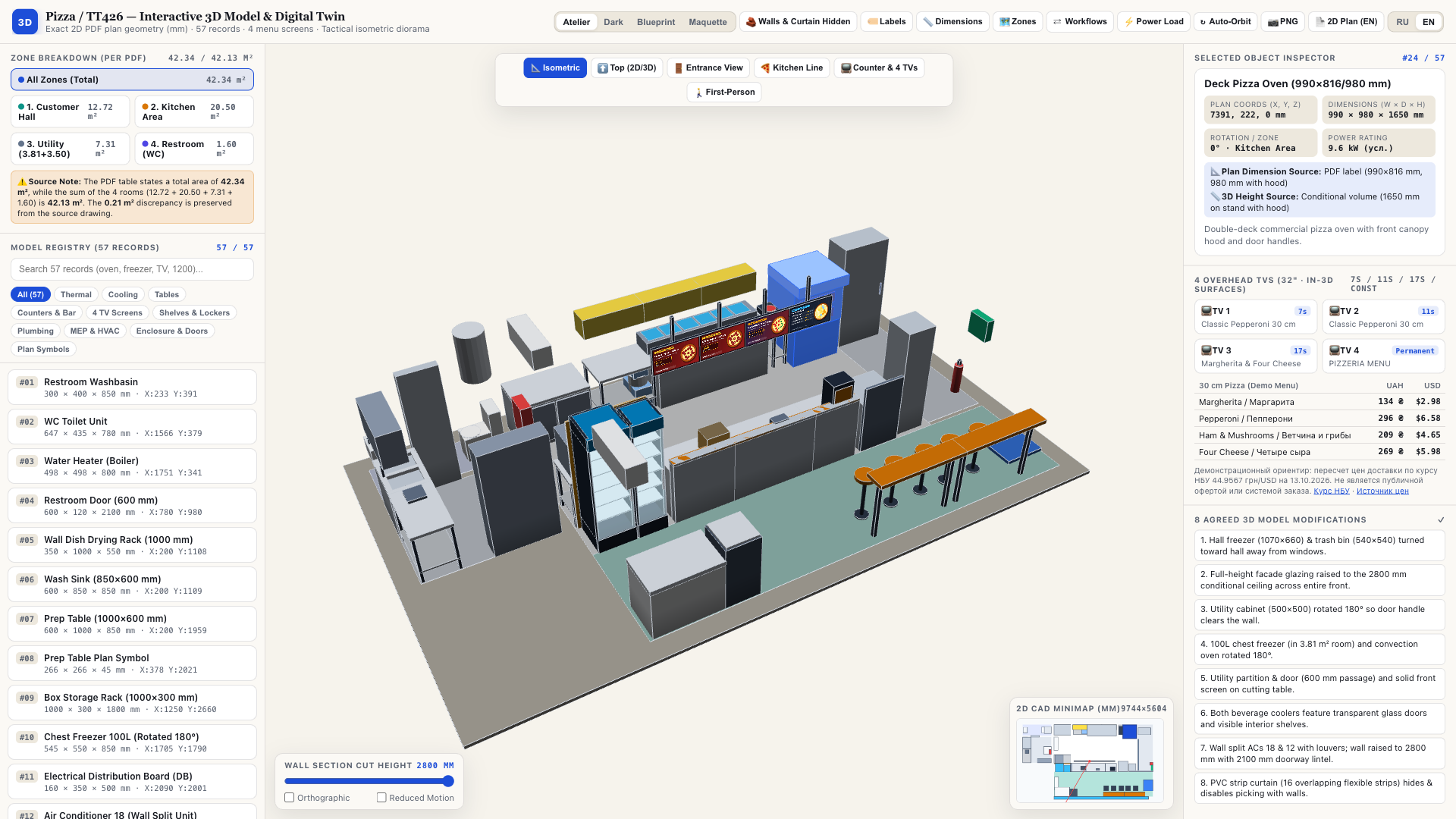Screen dimensions: 1456x819
Task: Click the 3D app logo badge
Action: [25, 22]
